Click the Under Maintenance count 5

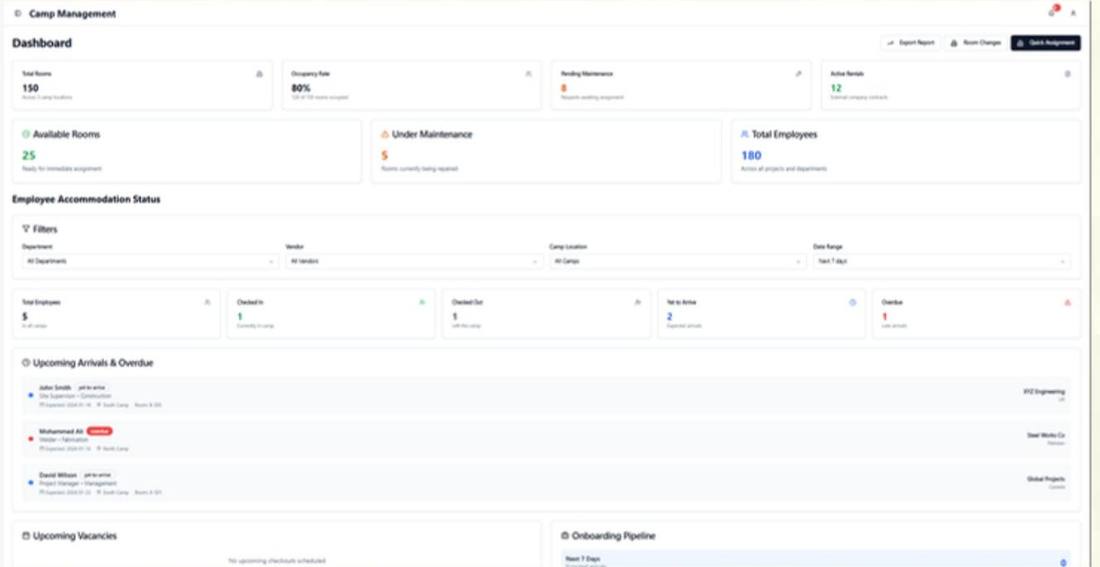pyautogui.click(x=384, y=155)
